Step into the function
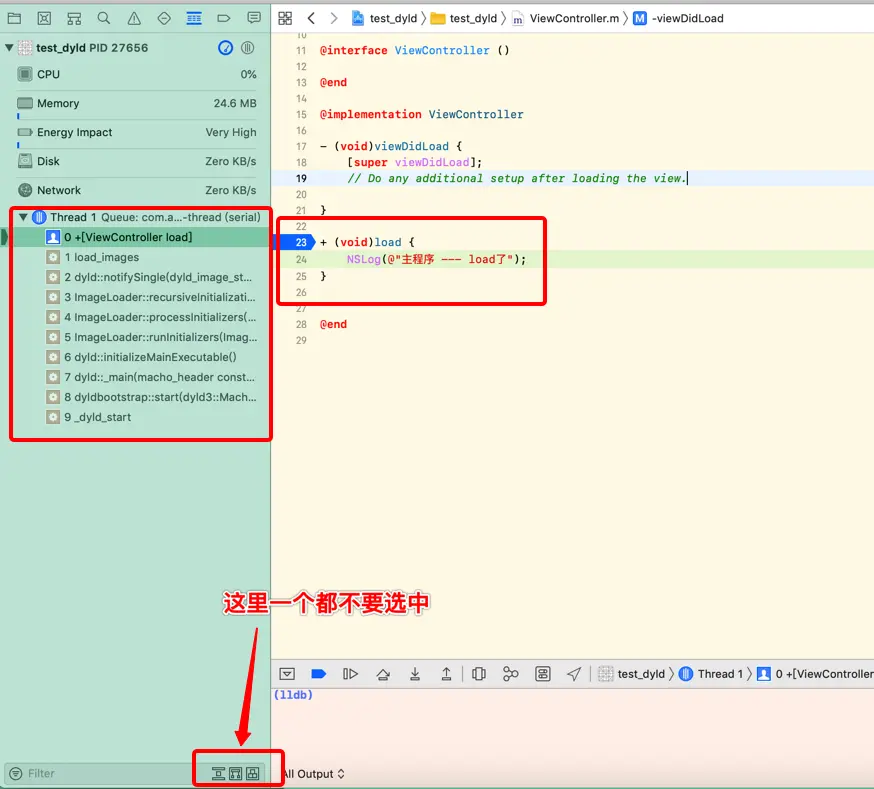 tap(415, 674)
